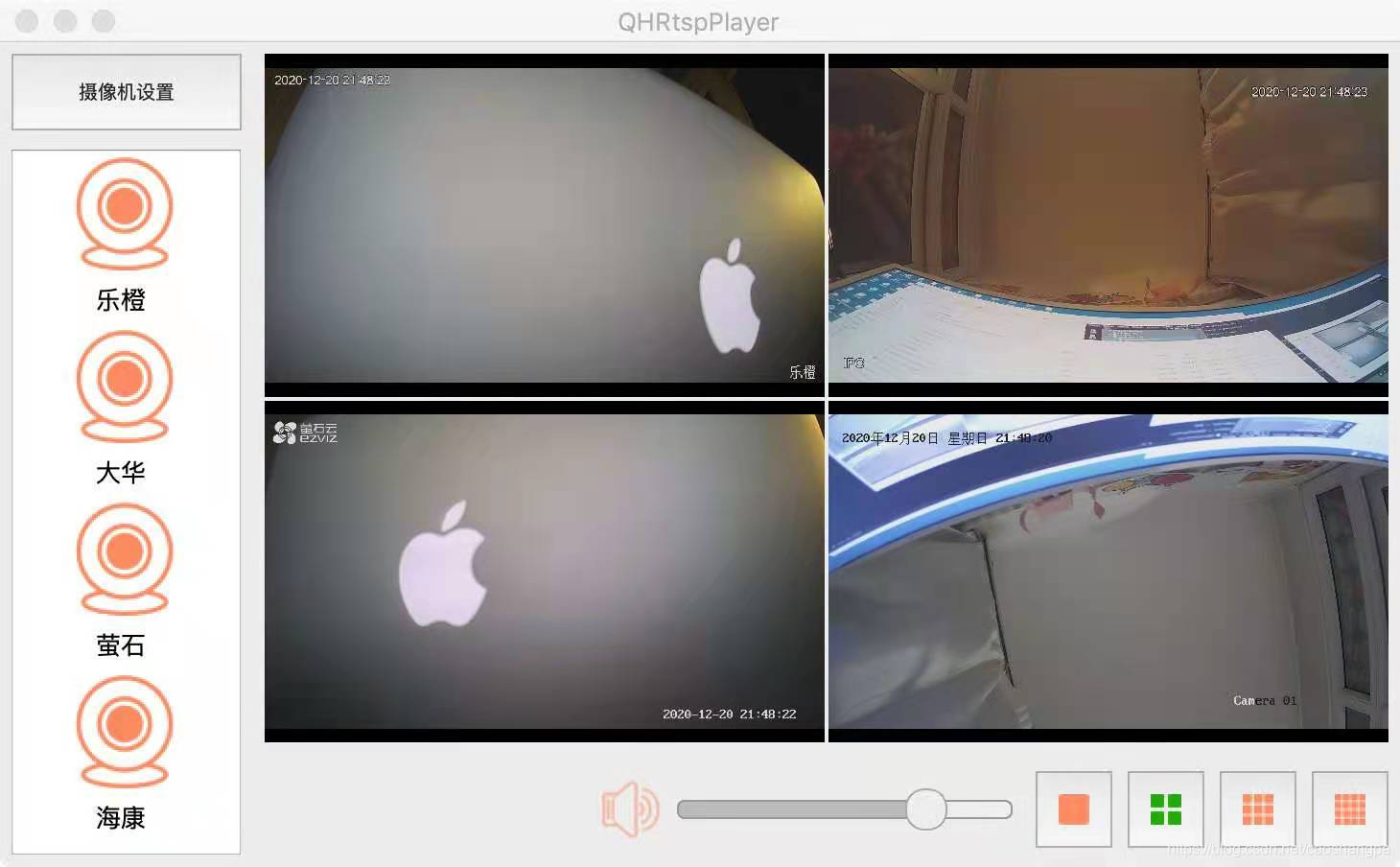Click the volume slider handle
Image resolution: width=1400 pixels, height=867 pixels.
[x=926, y=809]
